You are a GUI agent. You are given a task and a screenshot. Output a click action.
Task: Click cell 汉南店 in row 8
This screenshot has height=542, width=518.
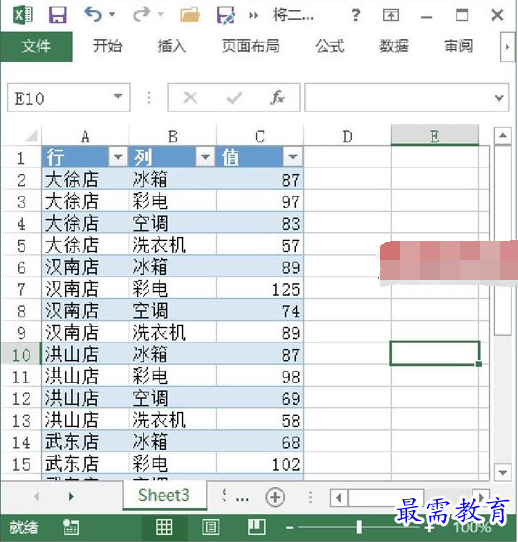[85, 311]
